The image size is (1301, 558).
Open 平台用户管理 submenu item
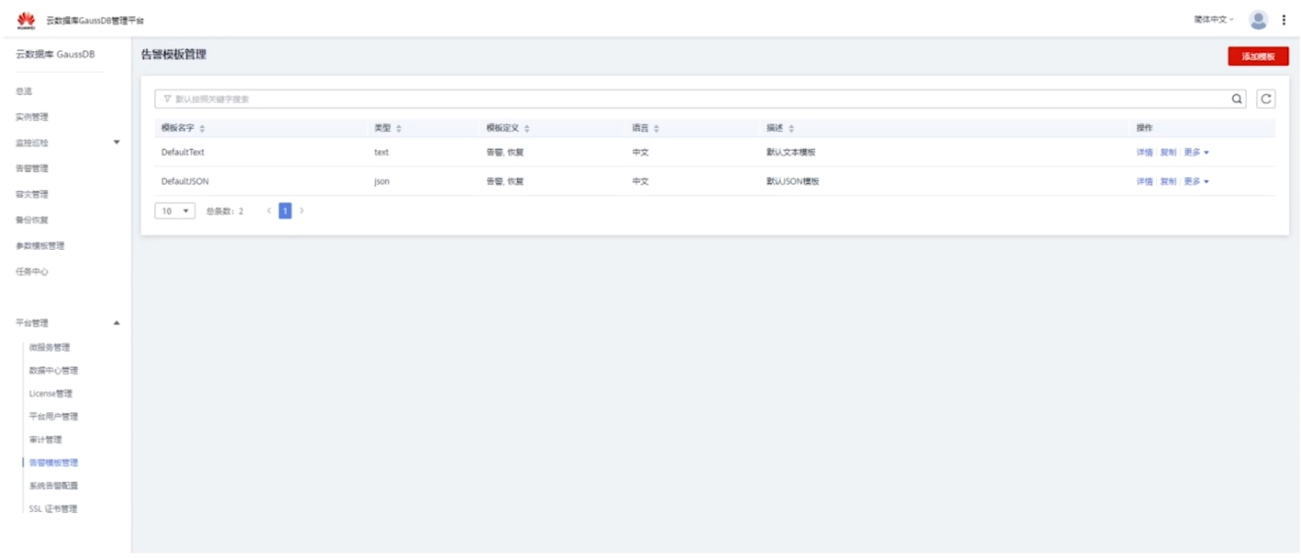click(x=54, y=416)
